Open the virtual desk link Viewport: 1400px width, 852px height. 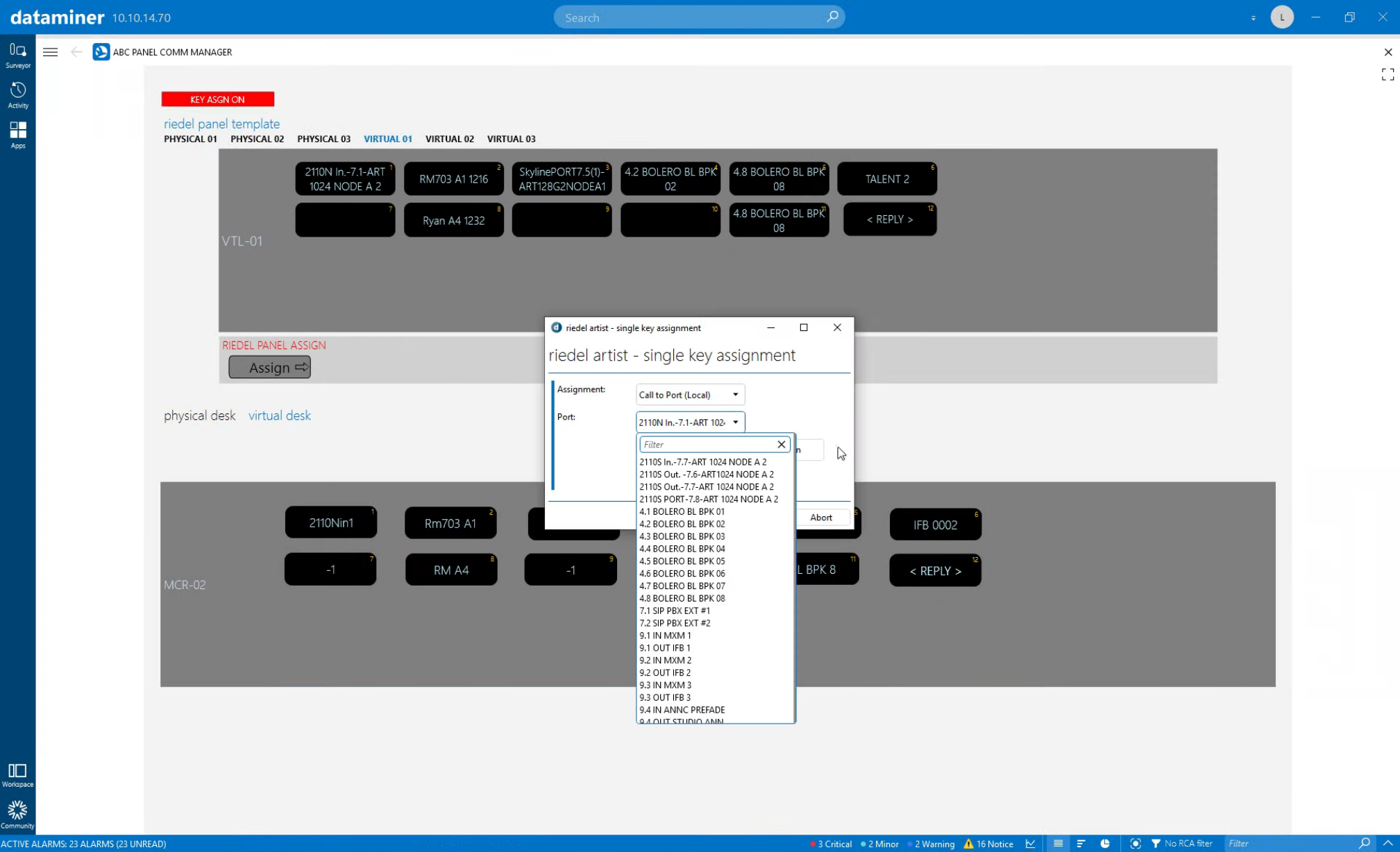click(x=280, y=416)
